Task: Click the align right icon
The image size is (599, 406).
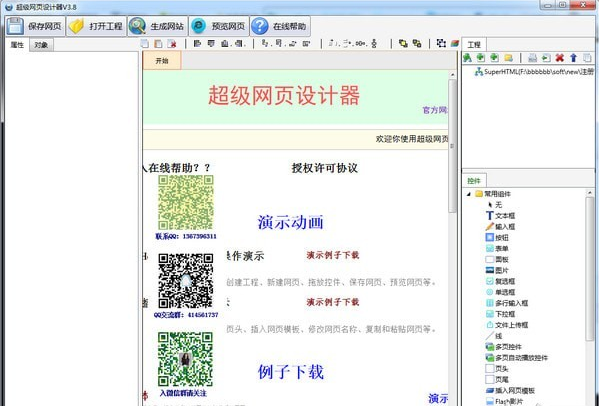Action: (239, 44)
